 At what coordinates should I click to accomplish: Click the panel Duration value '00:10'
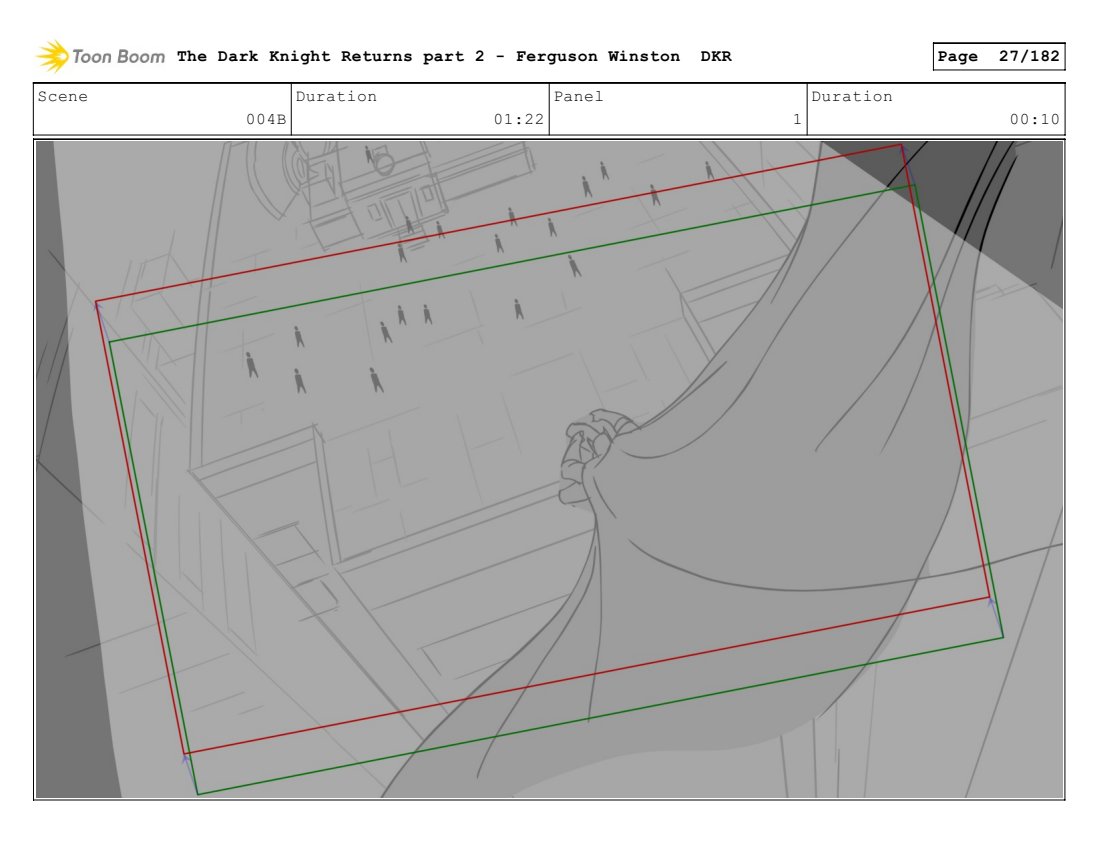pos(1034,119)
